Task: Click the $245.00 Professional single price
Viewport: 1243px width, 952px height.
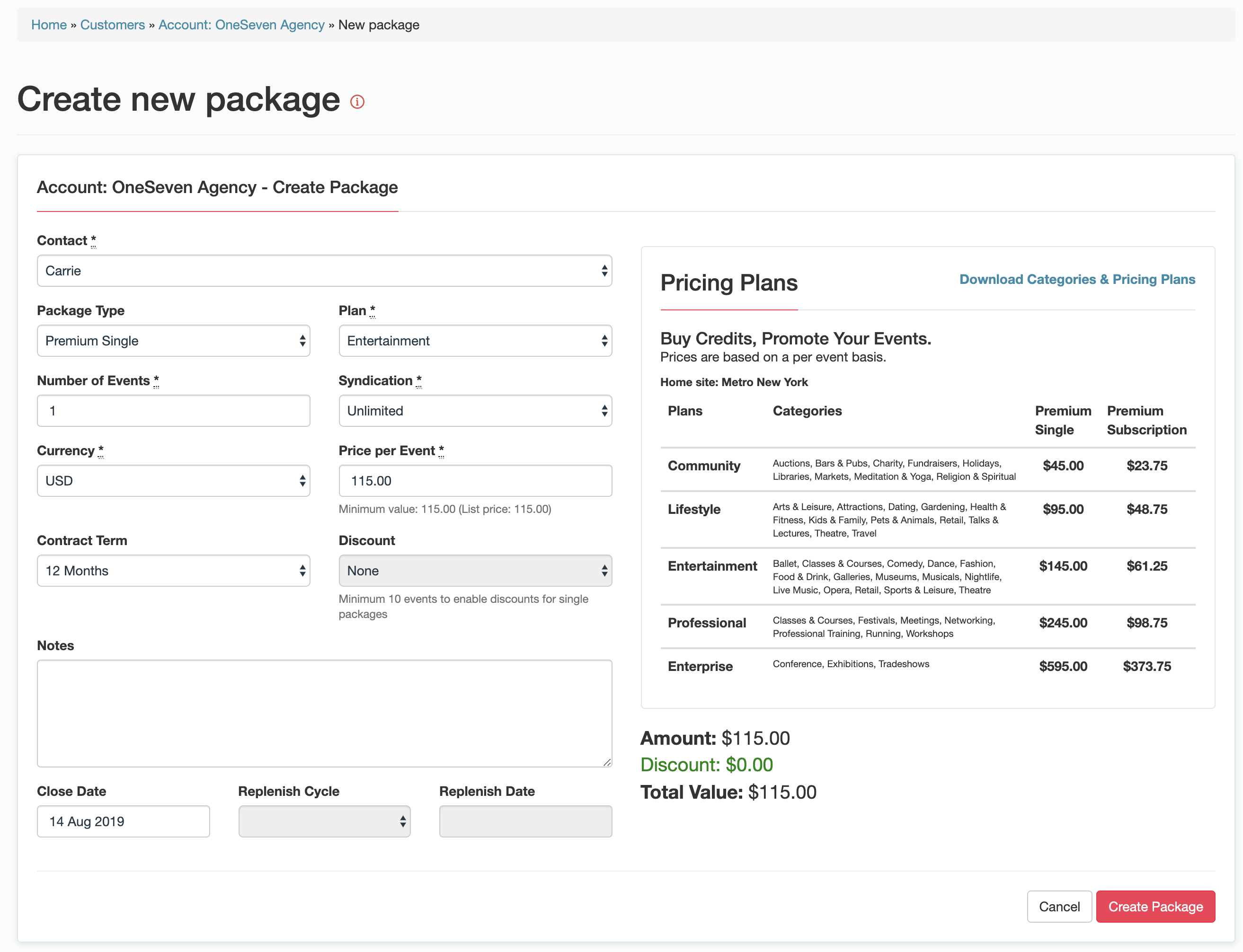Action: pyautogui.click(x=1063, y=623)
